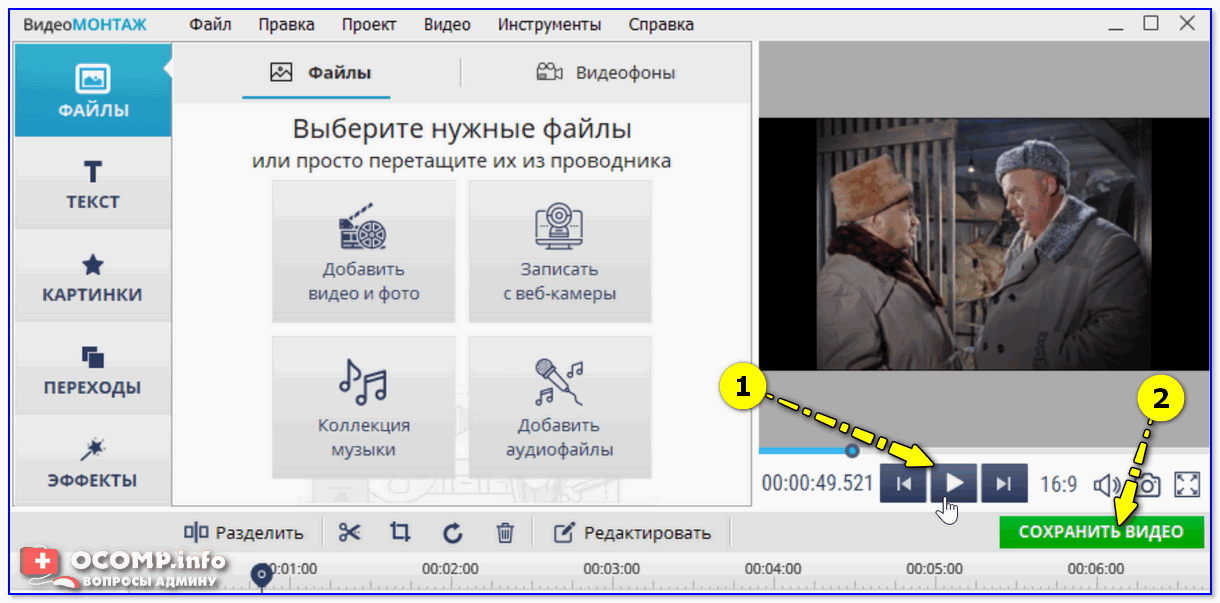Viewport: 1220px width, 603px height.
Task: Open the Инструменты menu
Action: click(549, 24)
